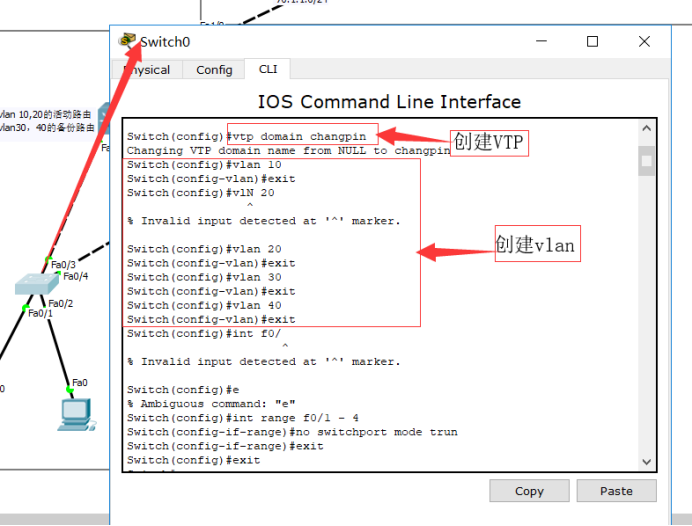Click the 'Switch(config)#vlan 40' line
692x526 pixels.
pyautogui.click(x=204, y=305)
